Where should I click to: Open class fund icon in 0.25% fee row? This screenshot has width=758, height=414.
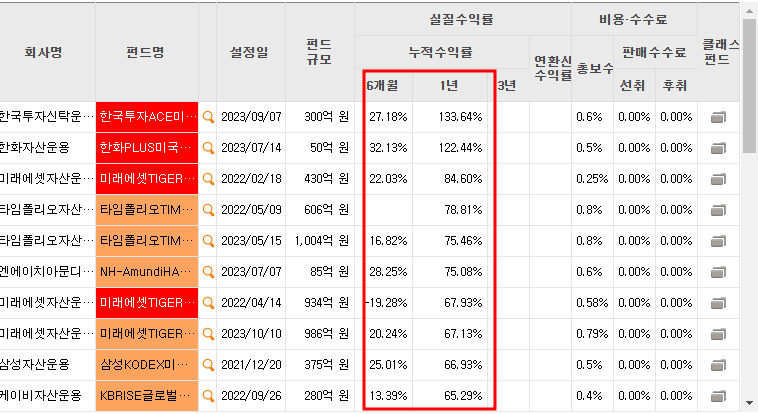[718, 179]
